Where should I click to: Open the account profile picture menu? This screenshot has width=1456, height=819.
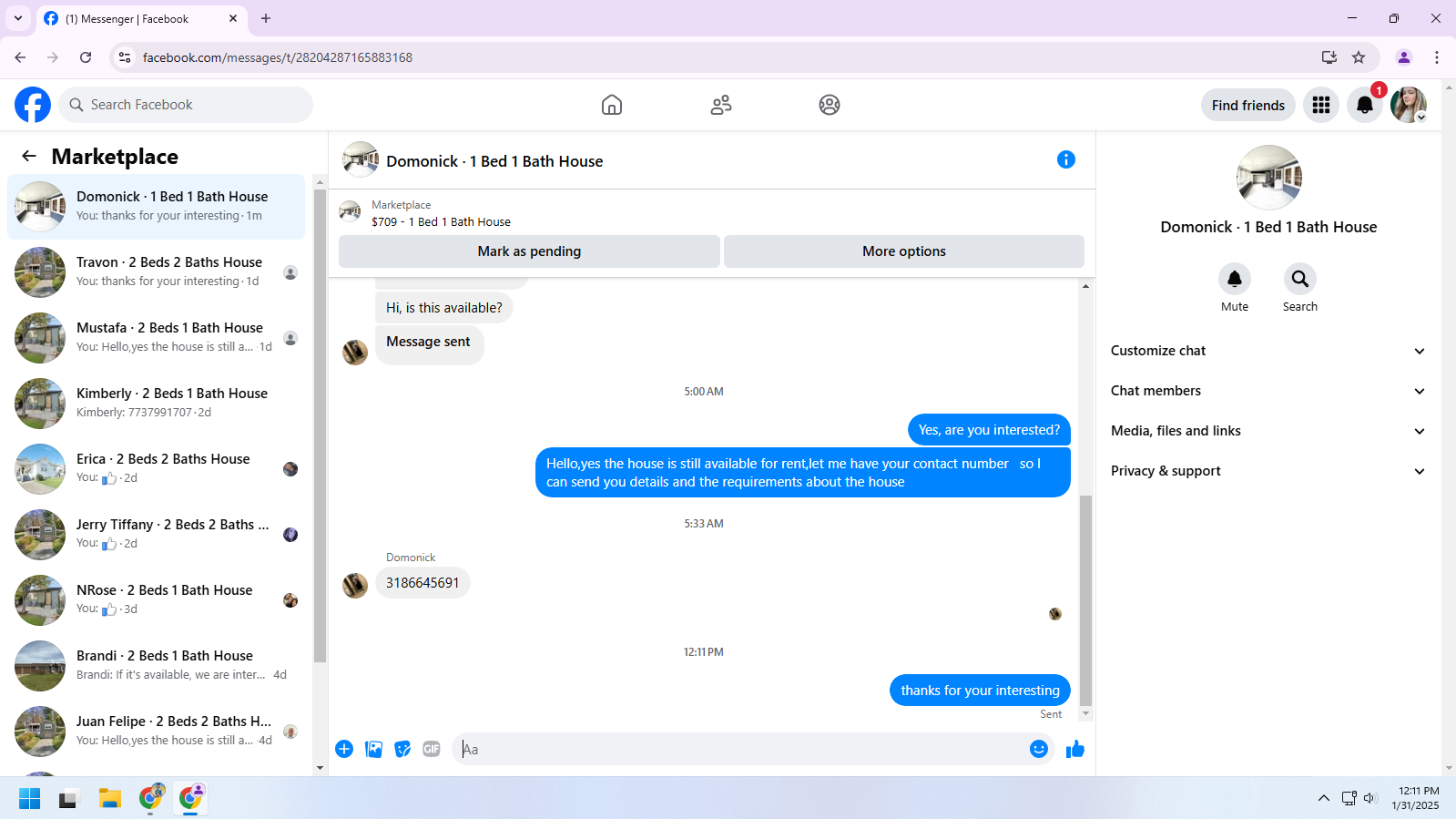click(x=1409, y=105)
